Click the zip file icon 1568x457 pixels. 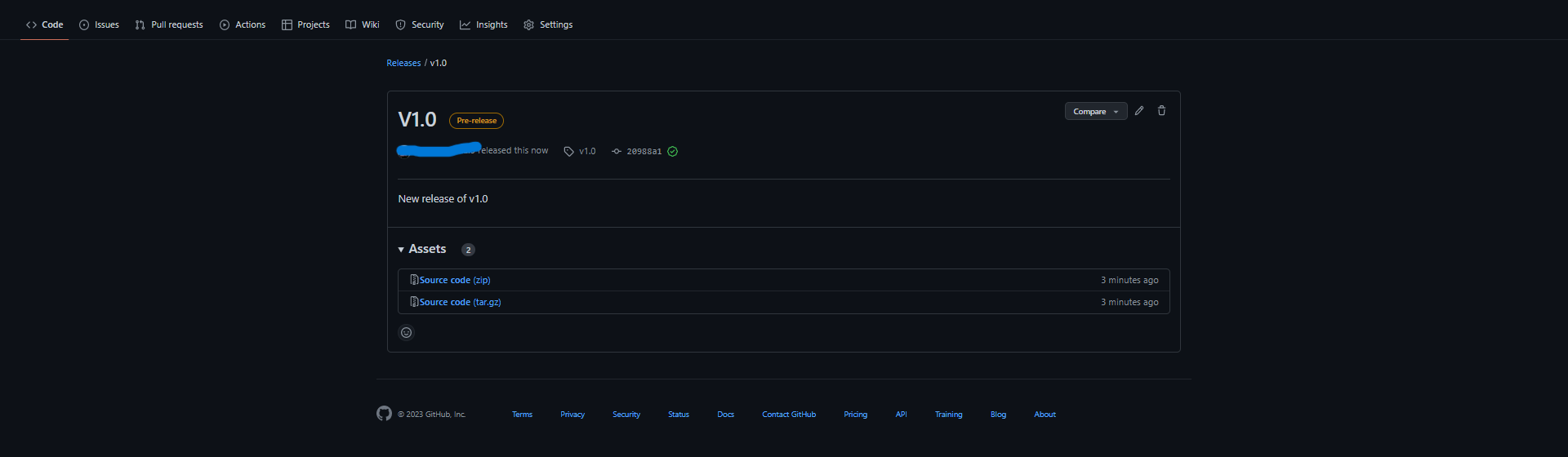tap(414, 280)
